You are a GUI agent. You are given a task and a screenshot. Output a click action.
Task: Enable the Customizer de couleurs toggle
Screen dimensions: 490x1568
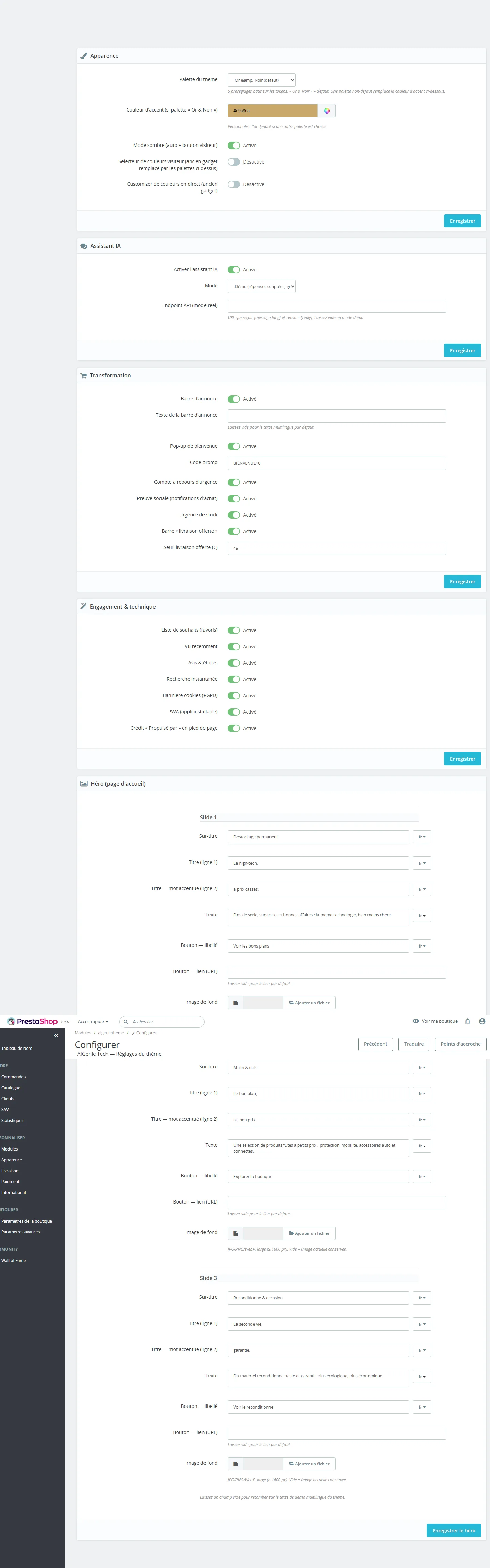tap(233, 184)
